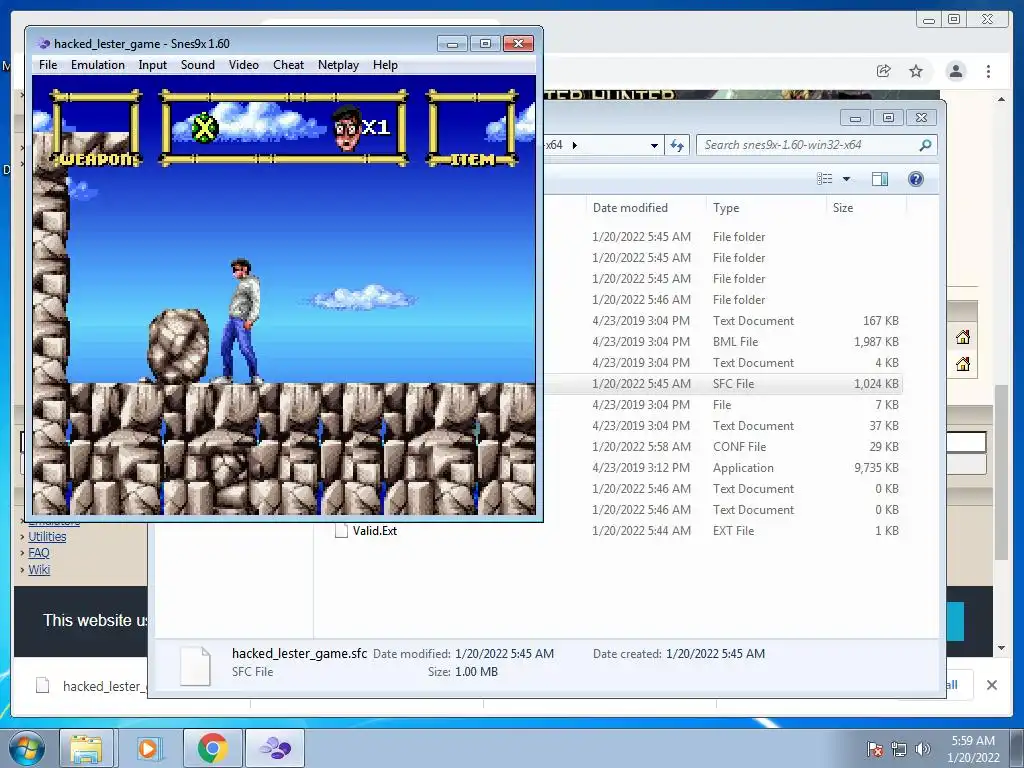The height and width of the screenshot is (768, 1024).
Task: Open the taskbar clock showing 5:59 AM
Action: tap(973, 749)
